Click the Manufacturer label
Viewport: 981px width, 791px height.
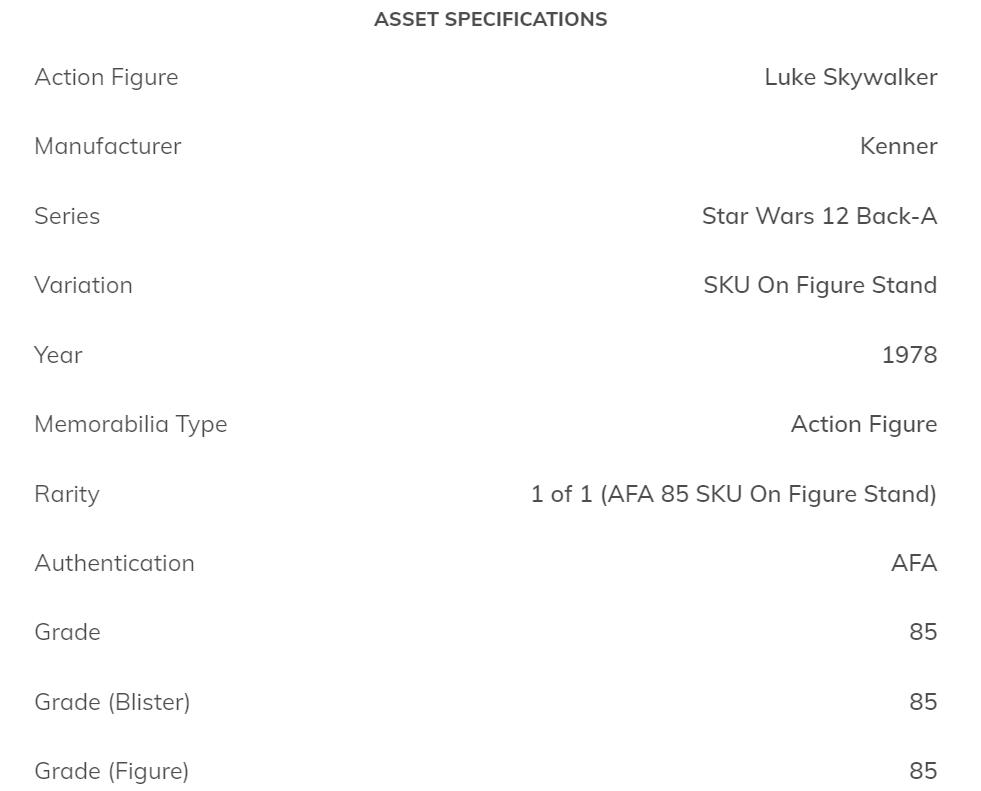(107, 146)
